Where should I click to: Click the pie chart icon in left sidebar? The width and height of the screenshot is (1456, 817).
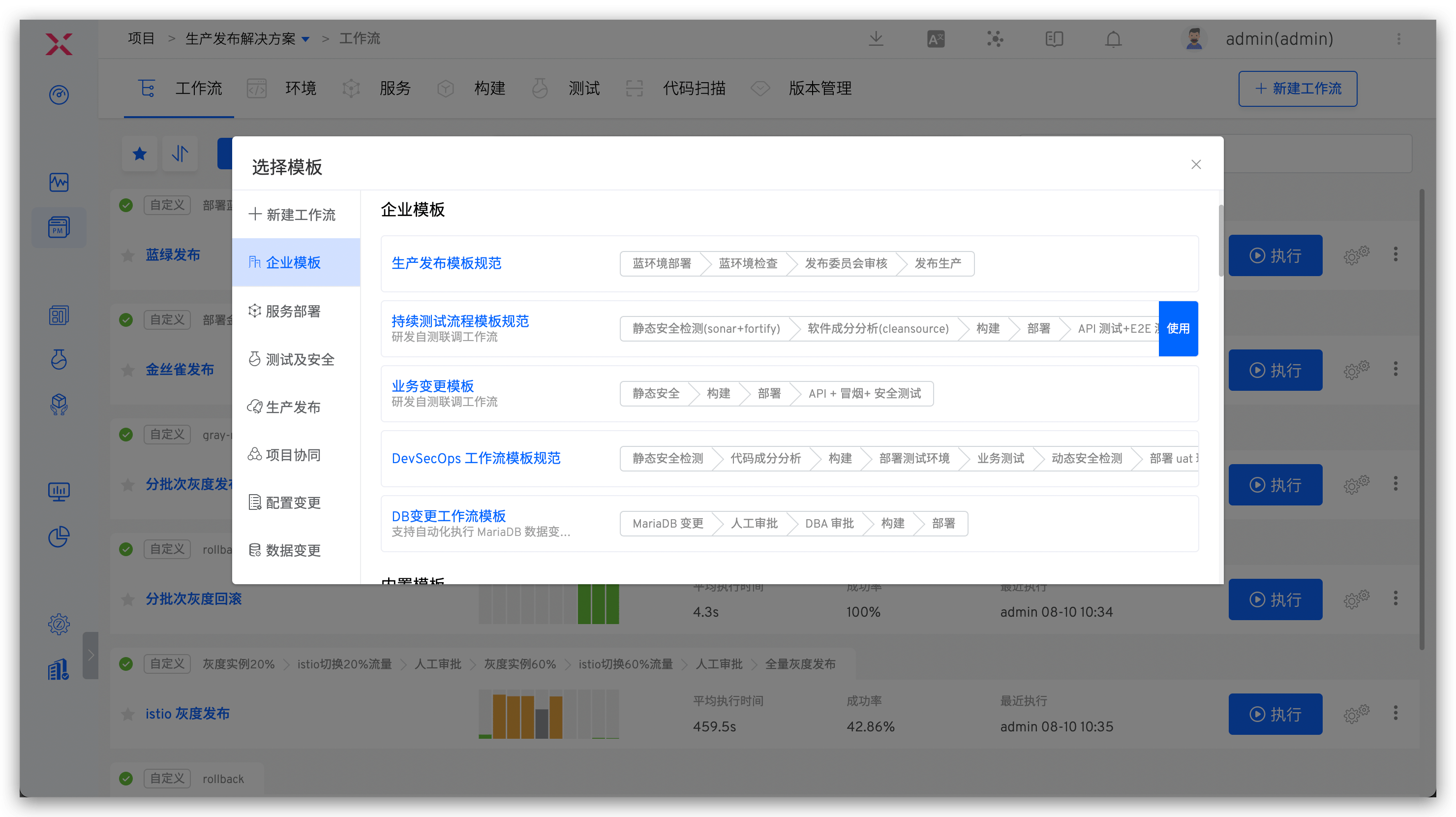[59, 537]
